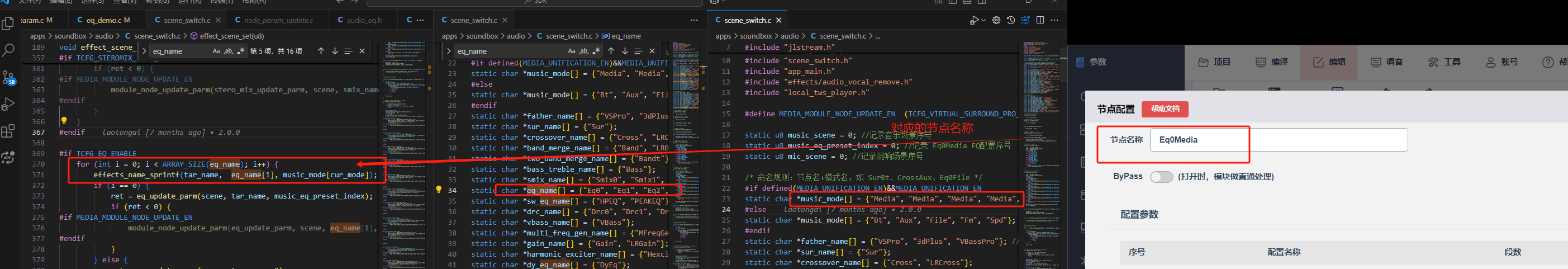Open eq_name breadcrumb in middle editor

tap(621, 36)
